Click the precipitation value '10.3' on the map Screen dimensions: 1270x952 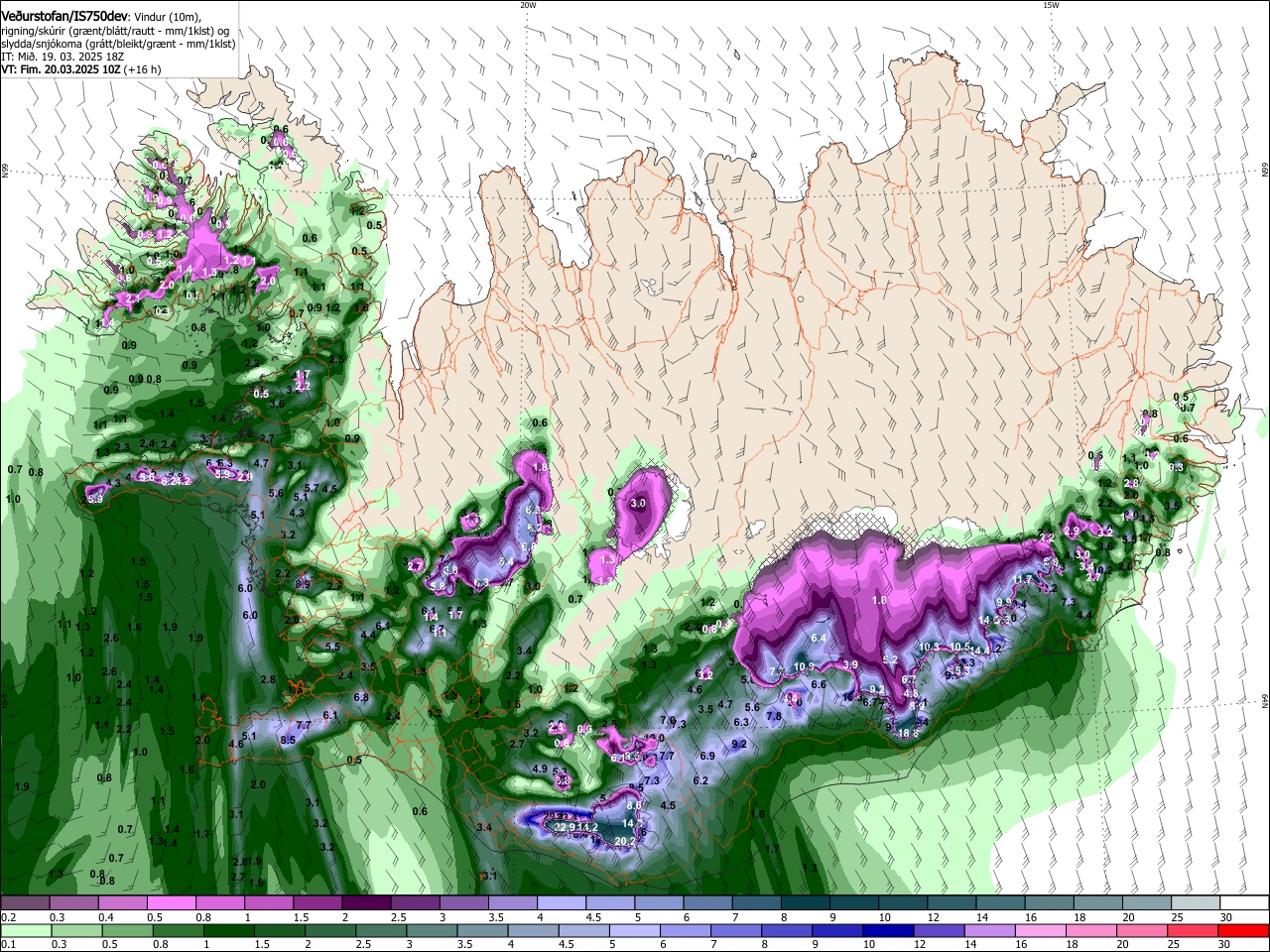(x=929, y=647)
